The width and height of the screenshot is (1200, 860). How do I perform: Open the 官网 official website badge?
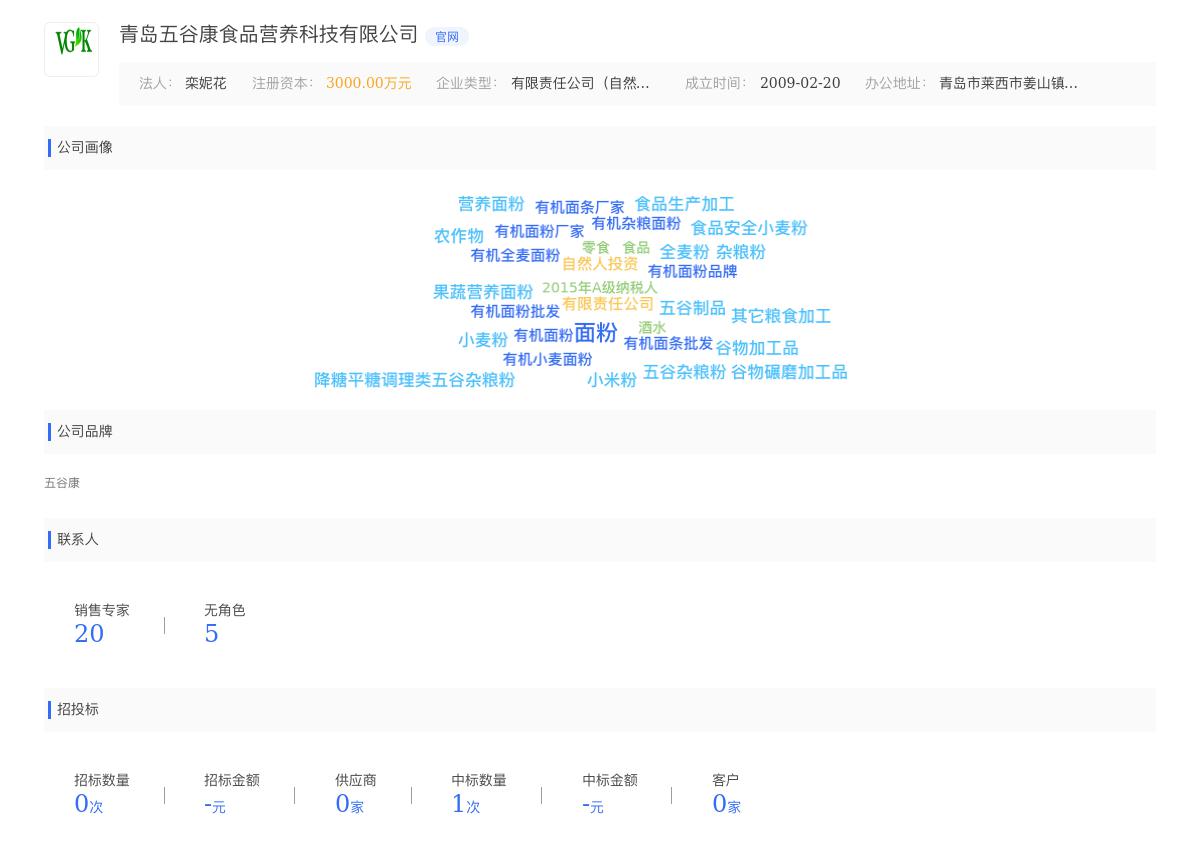click(x=447, y=37)
